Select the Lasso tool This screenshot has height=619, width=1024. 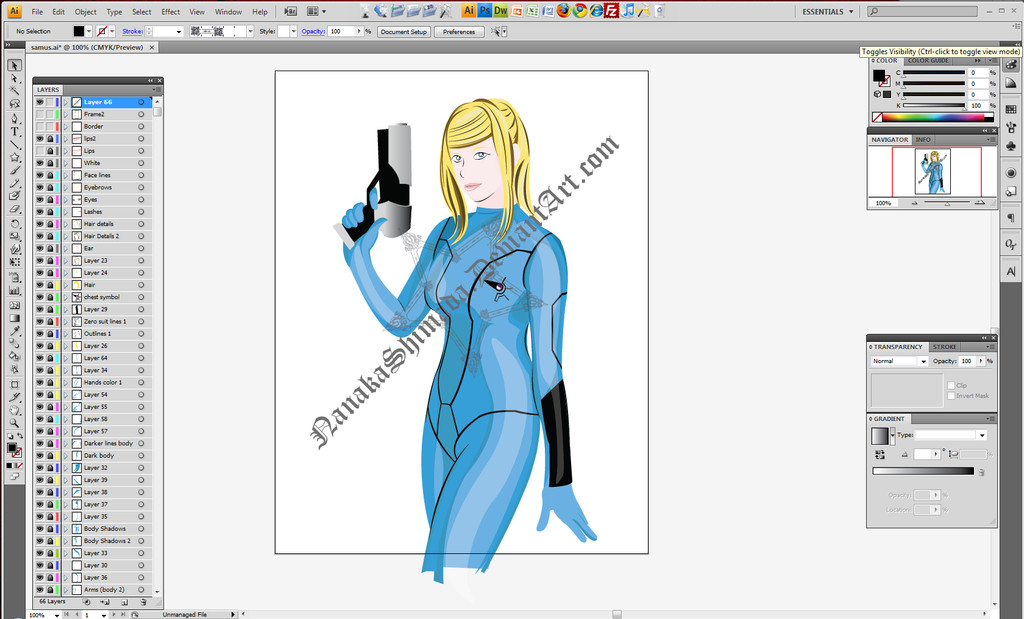click(x=14, y=104)
